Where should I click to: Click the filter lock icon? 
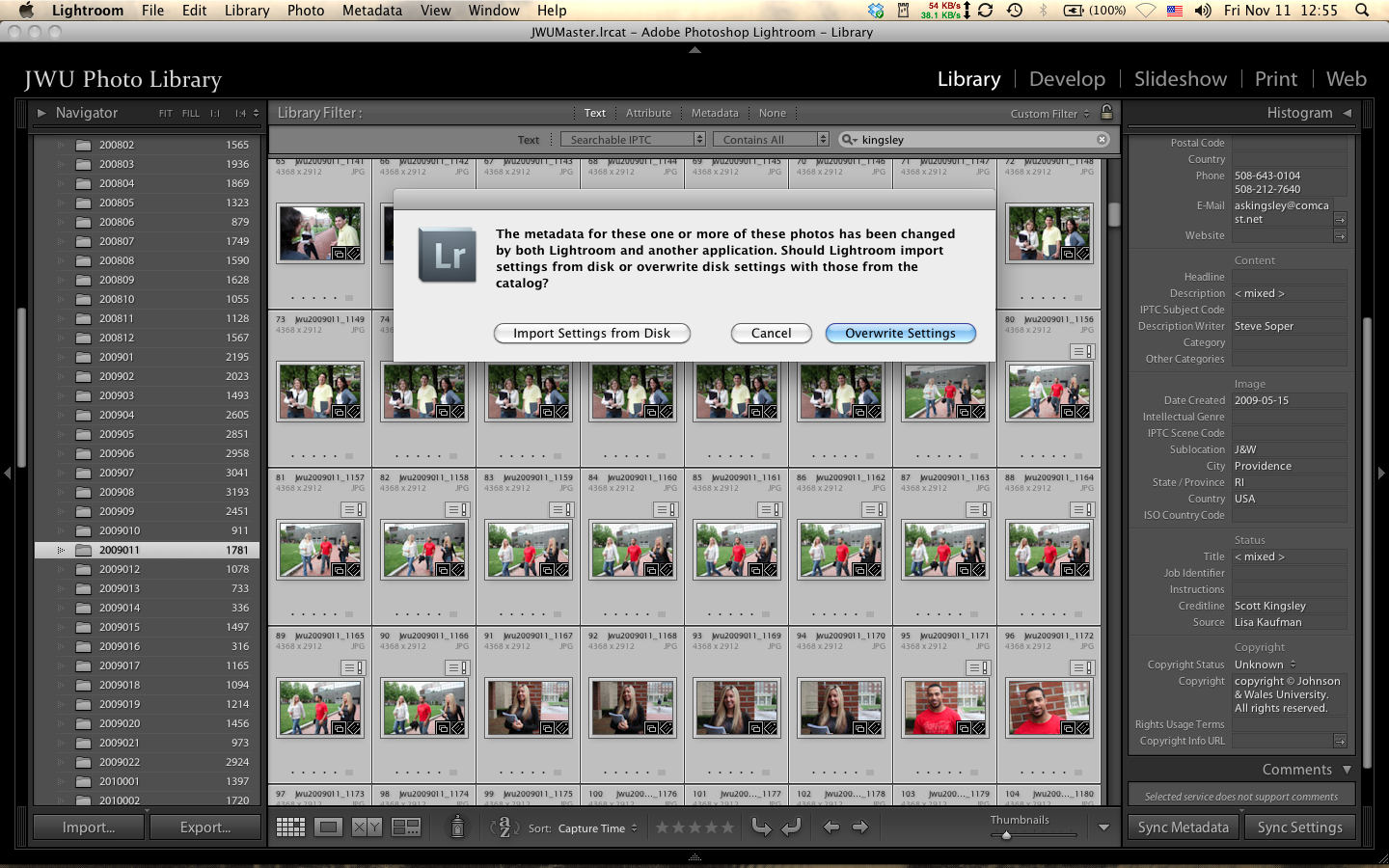tap(1107, 112)
